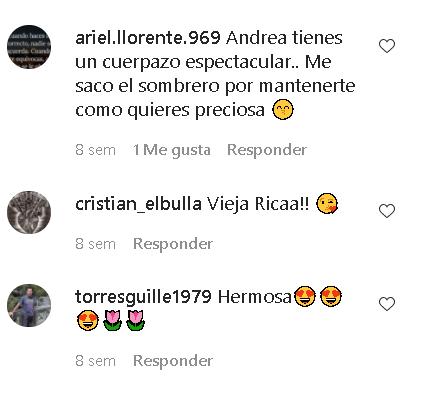Show who liked via '1 Me gusta'
This screenshot has width=427, height=405.
coord(172,150)
